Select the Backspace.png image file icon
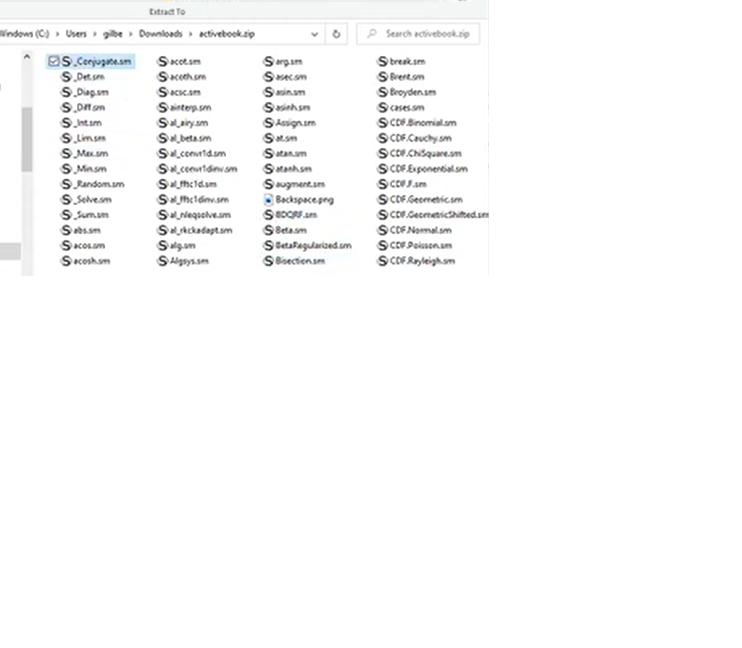The width and height of the screenshot is (742, 648). pos(268,200)
